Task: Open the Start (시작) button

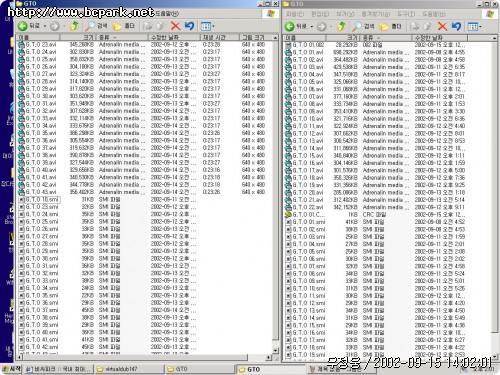Action: 12,369
